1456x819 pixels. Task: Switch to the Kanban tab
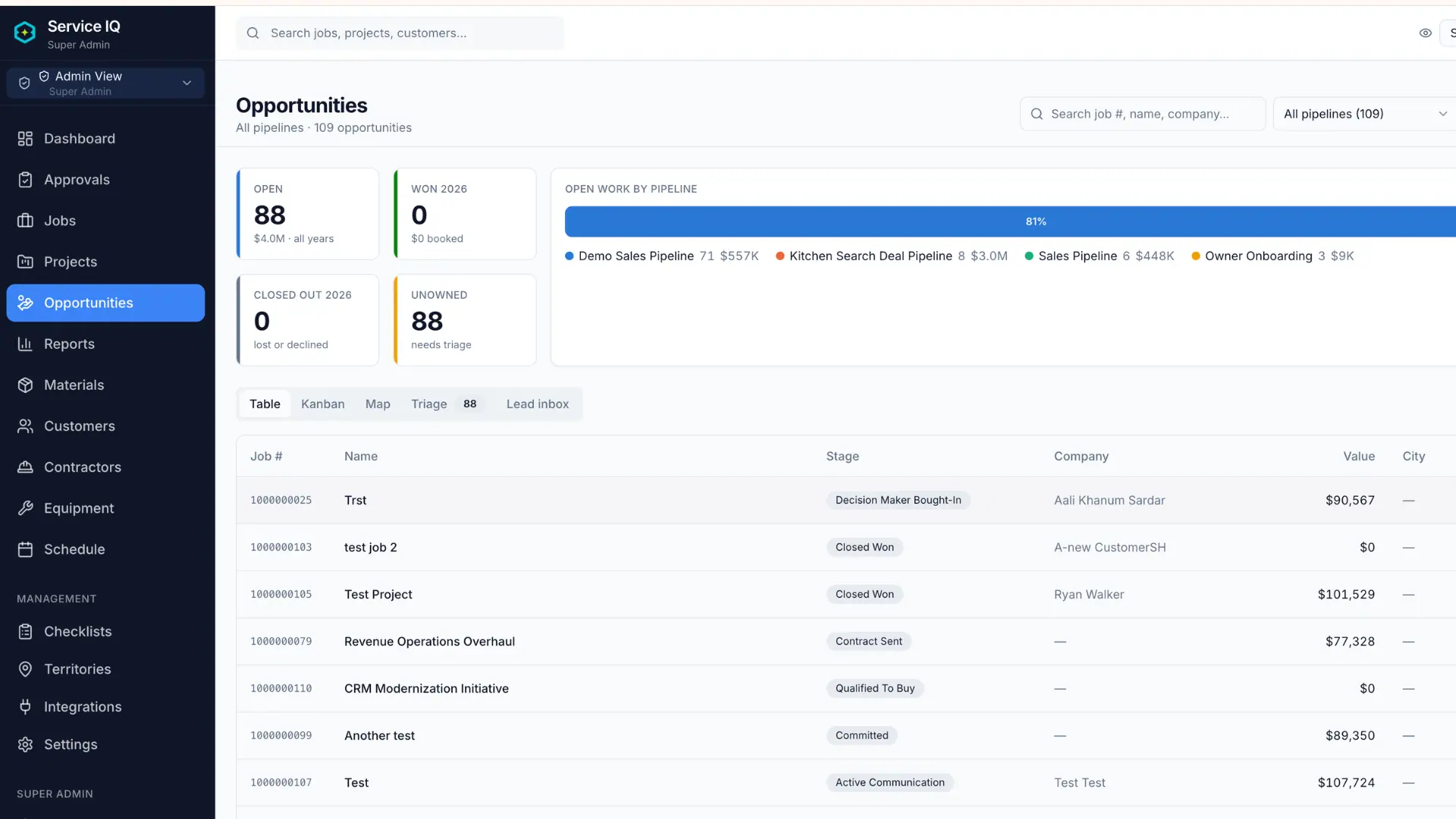[x=322, y=404]
